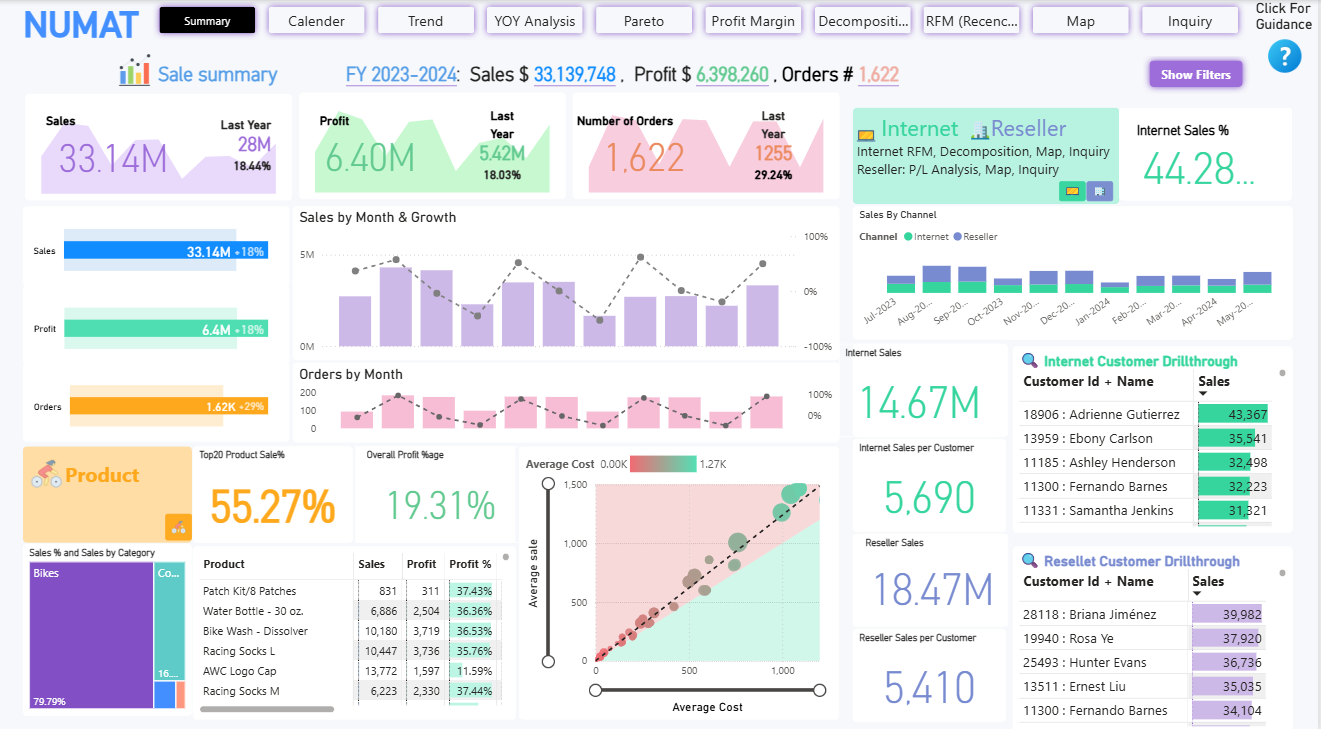Image resolution: width=1321 pixels, height=729 pixels.
Task: Click the blue Sales bar 33.14M
Action: click(x=166, y=251)
